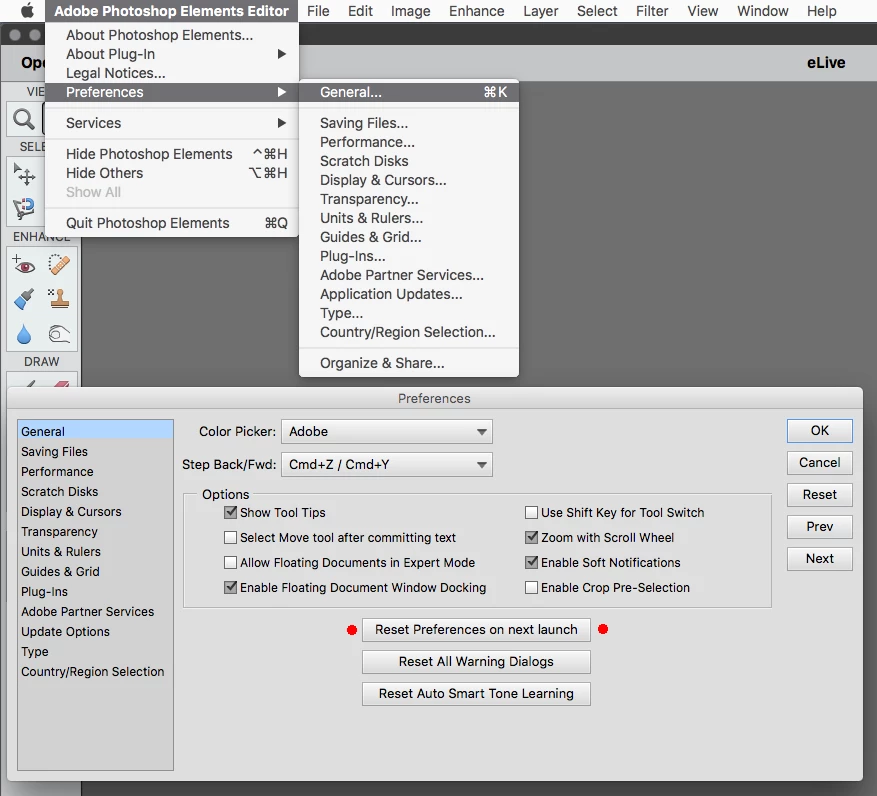Open the Filter menu

click(x=652, y=11)
